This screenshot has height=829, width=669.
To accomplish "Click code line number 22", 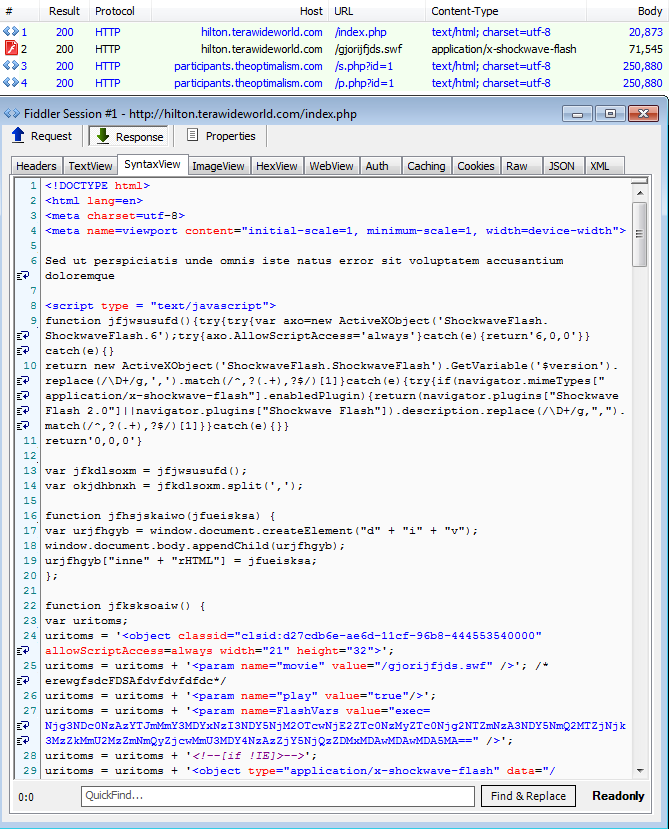I will point(30,606).
